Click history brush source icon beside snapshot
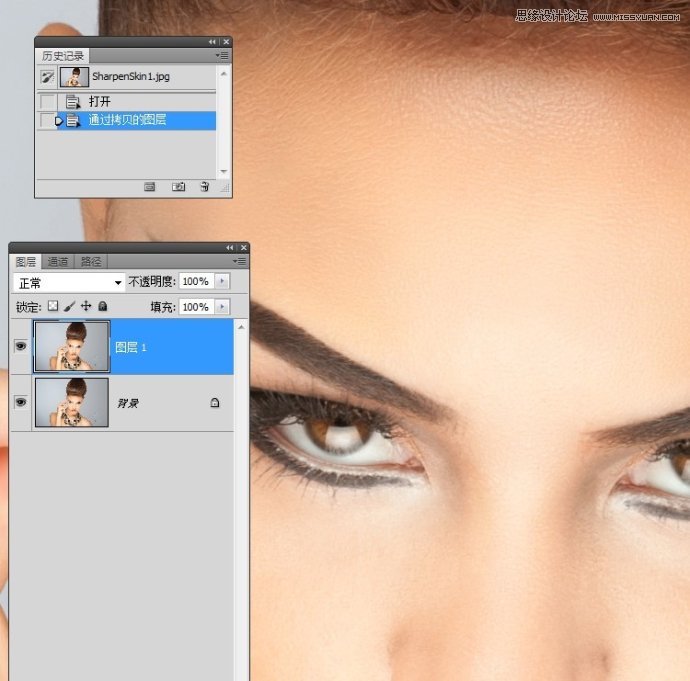 coord(47,77)
